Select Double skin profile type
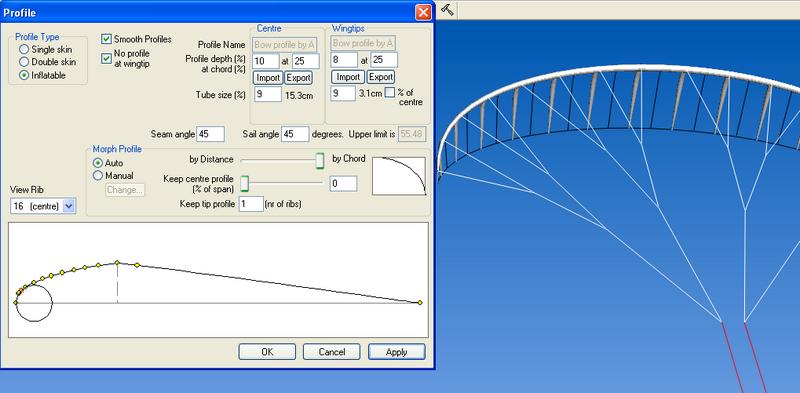This screenshot has width=800, height=393. [x=24, y=62]
